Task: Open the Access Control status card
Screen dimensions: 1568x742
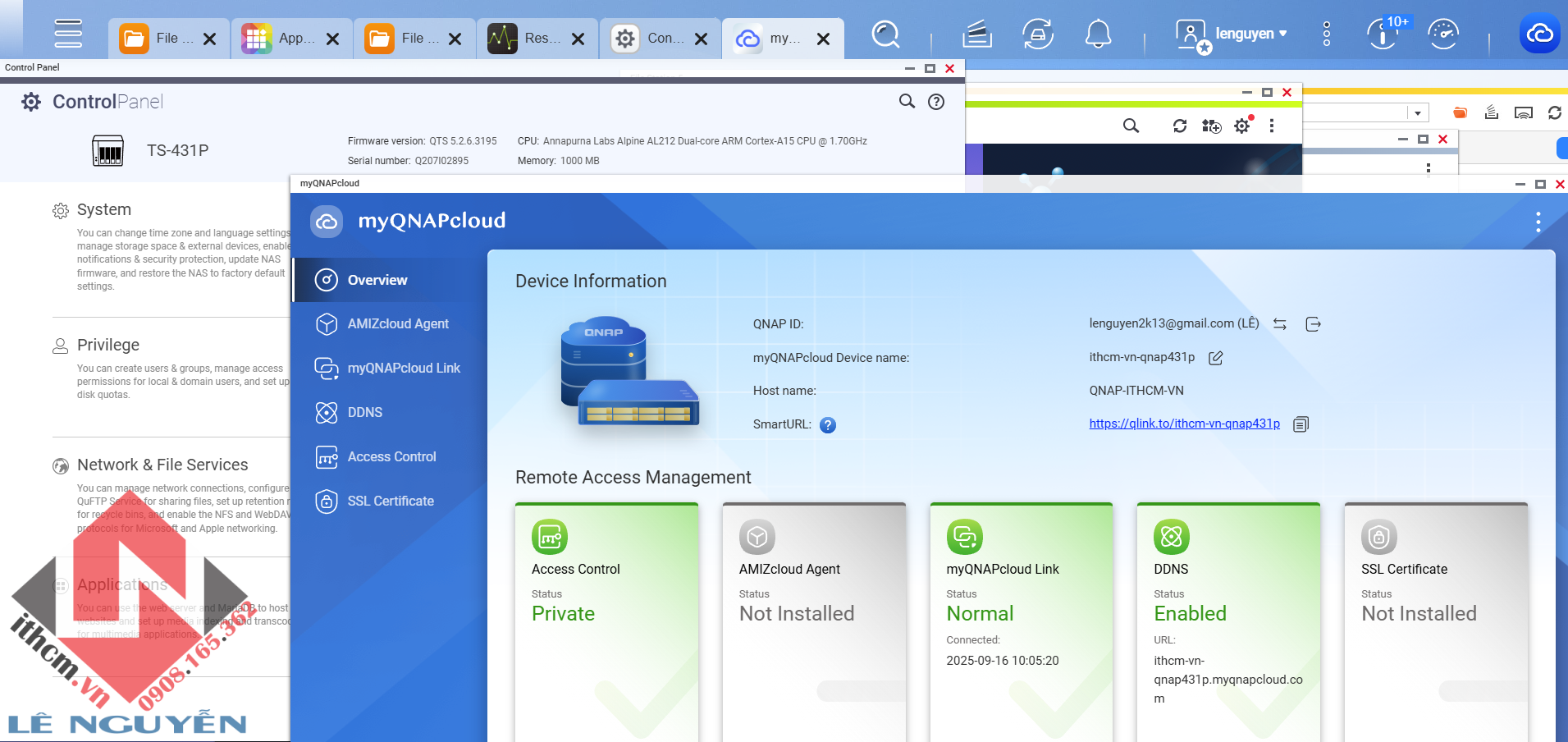Action: 606,622
